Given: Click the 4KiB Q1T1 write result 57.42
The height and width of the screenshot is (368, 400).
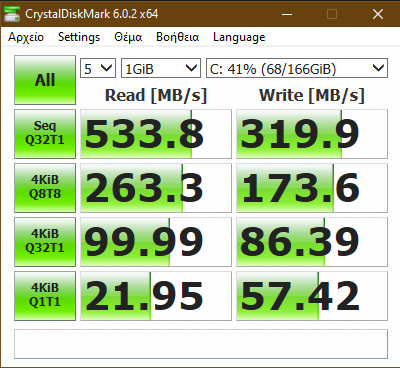Looking at the screenshot, I should click(x=312, y=296).
